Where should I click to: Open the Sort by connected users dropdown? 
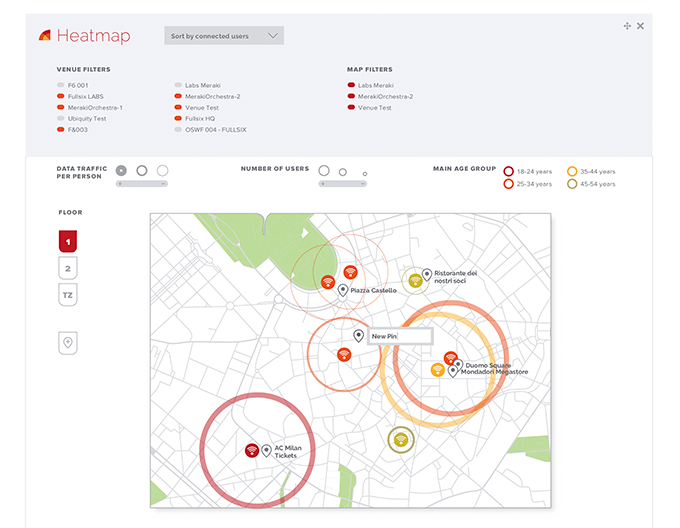(x=224, y=36)
